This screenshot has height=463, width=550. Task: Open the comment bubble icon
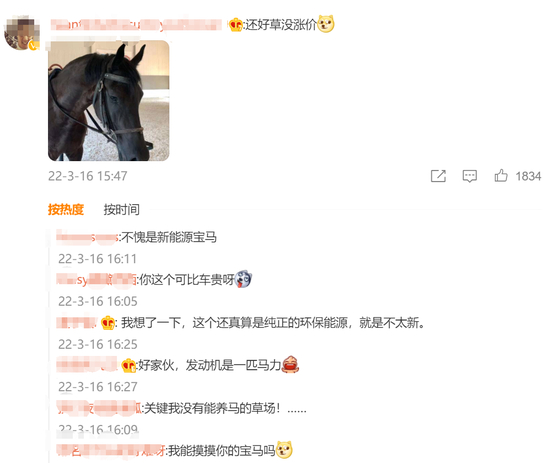[x=469, y=176]
